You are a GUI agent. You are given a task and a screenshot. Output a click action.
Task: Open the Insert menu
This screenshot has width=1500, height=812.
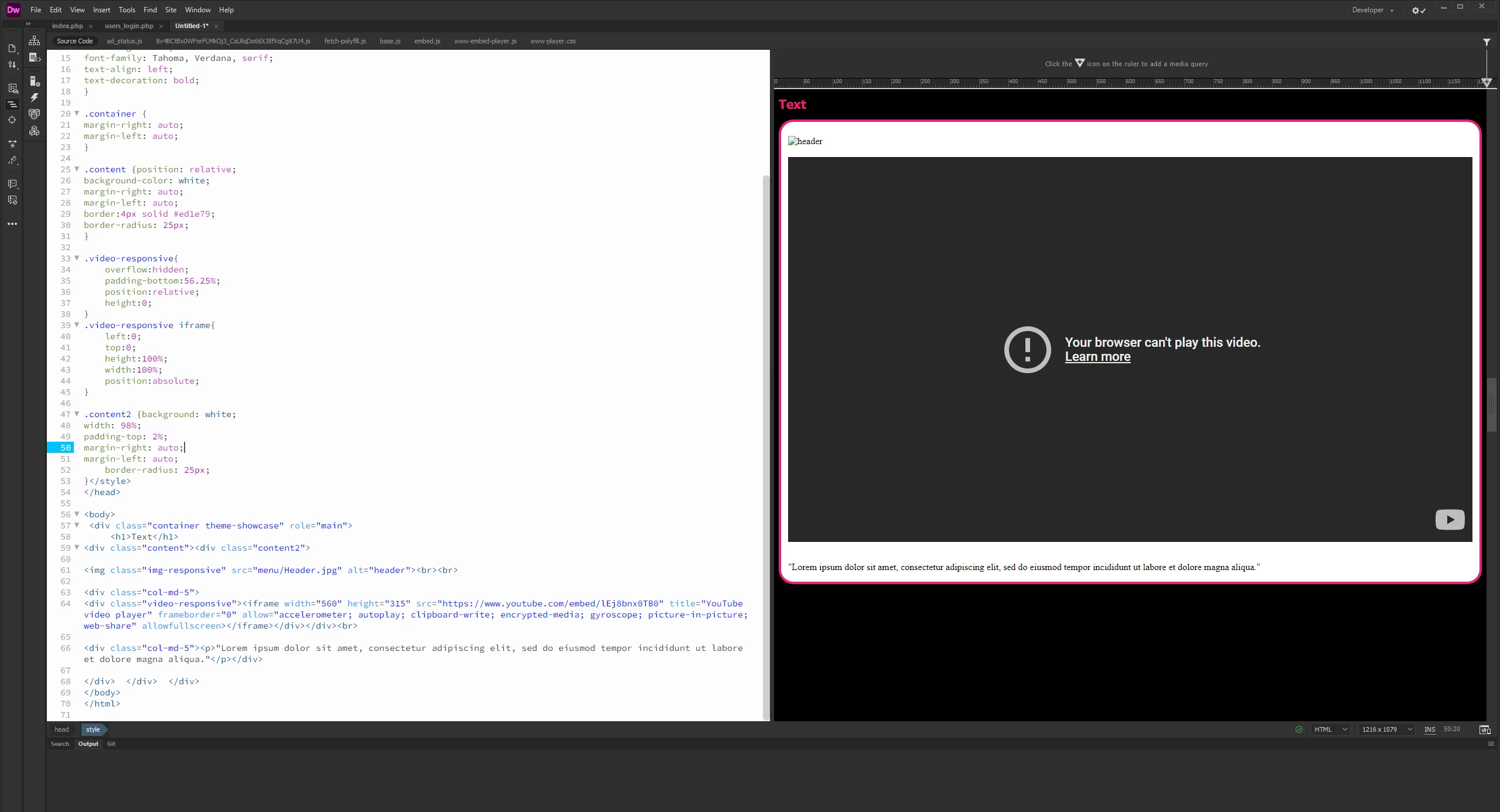pyautogui.click(x=101, y=10)
